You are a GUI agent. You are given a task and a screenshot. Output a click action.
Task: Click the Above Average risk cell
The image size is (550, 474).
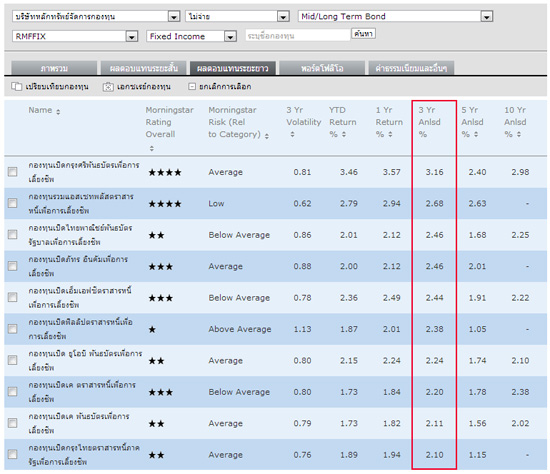pyautogui.click(x=240, y=329)
